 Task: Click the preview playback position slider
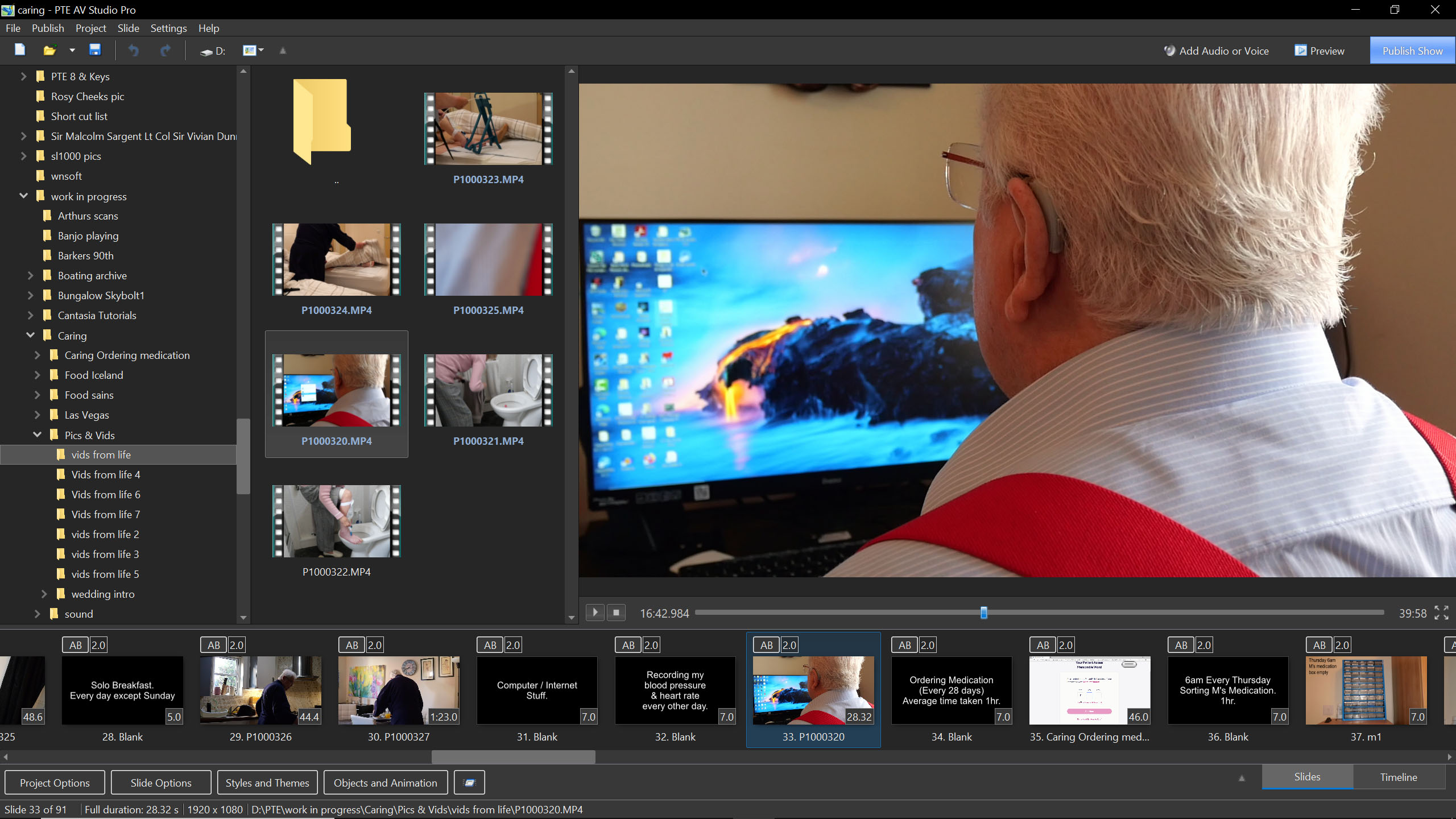point(983,613)
